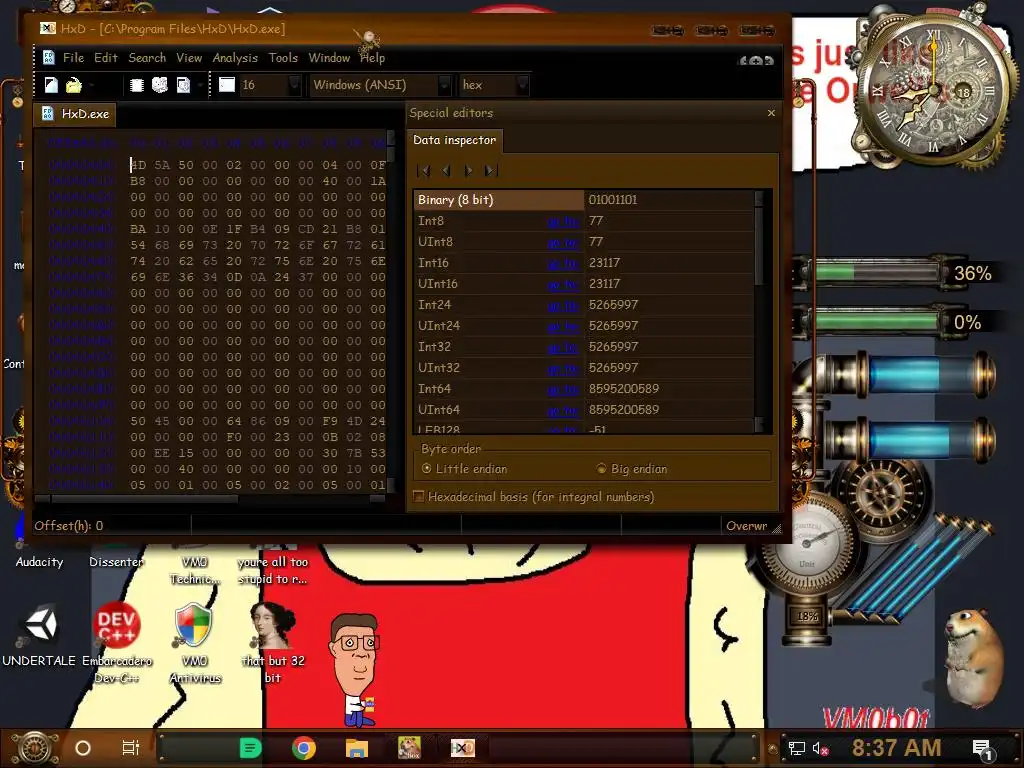
Task: Click 'go to' link for Int16
Action: 563,263
